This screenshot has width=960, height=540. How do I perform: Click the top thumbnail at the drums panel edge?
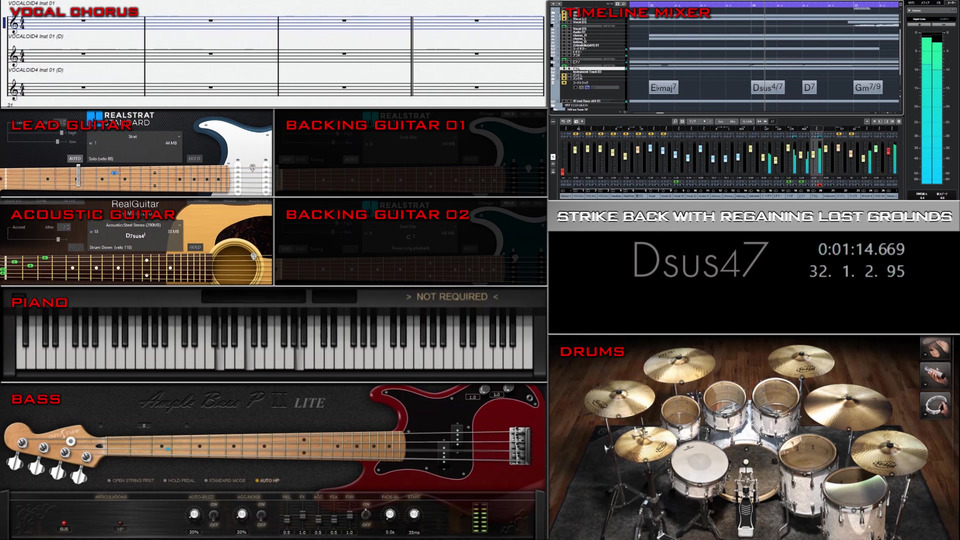click(935, 348)
